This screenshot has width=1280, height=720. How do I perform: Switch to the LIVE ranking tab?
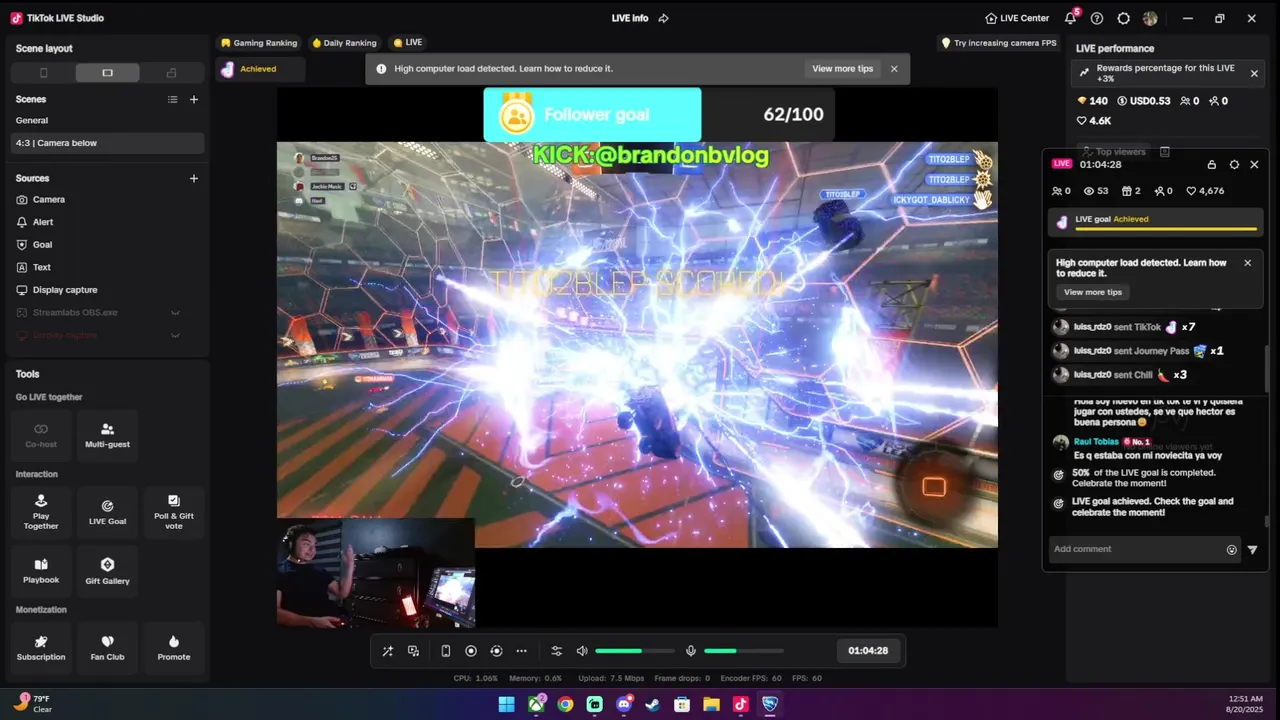408,43
